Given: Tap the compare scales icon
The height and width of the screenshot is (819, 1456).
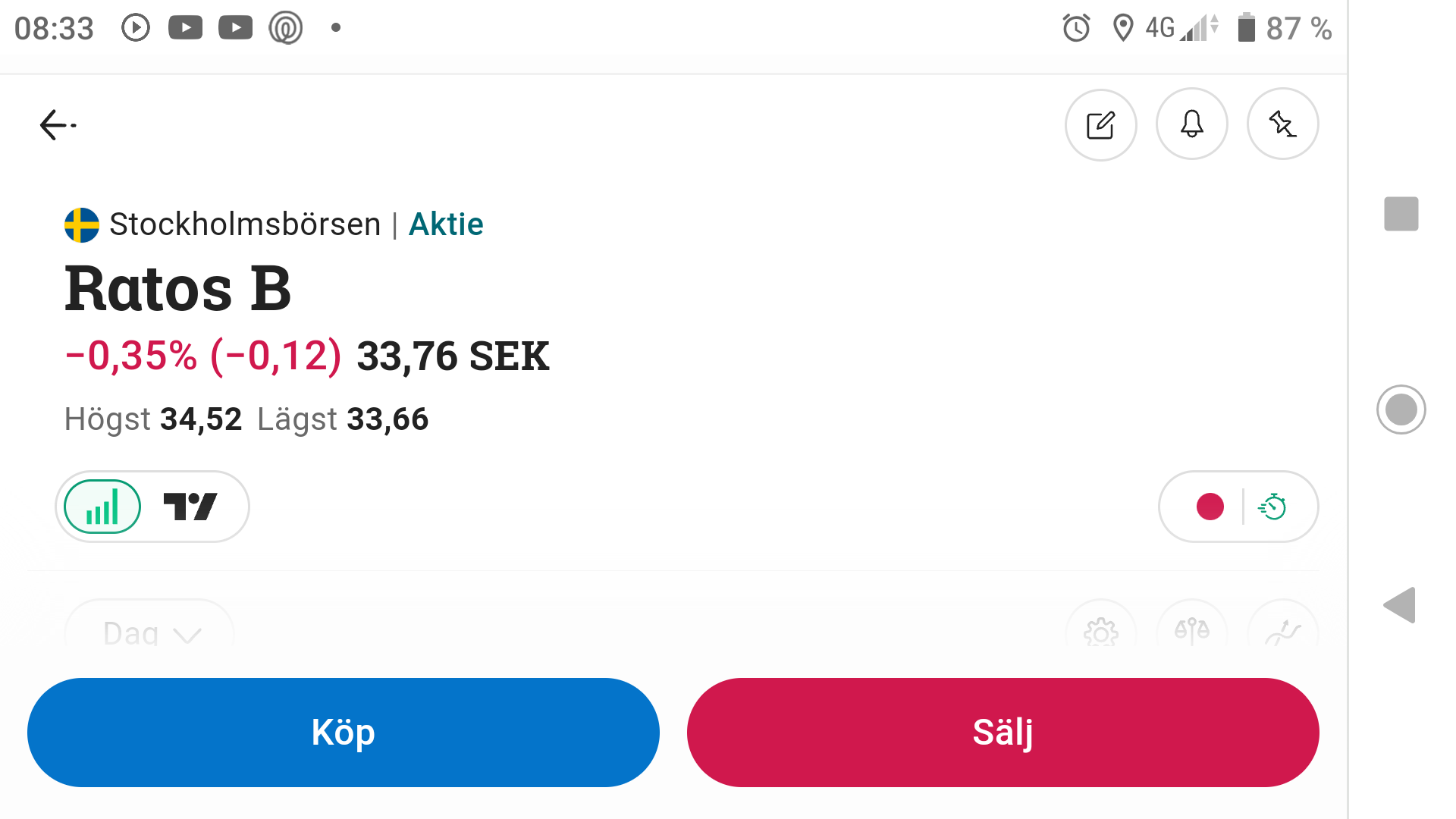Looking at the screenshot, I should tap(1191, 631).
